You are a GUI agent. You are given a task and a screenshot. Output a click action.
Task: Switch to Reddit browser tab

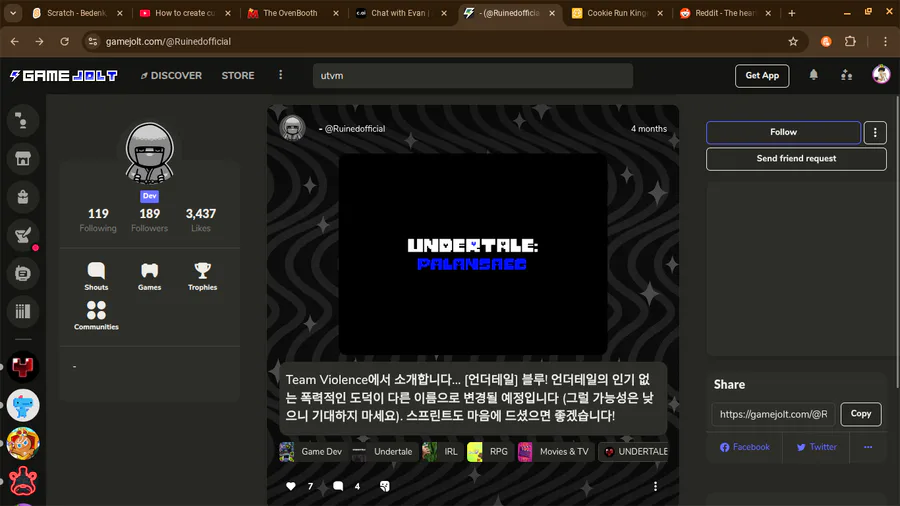(x=725, y=13)
